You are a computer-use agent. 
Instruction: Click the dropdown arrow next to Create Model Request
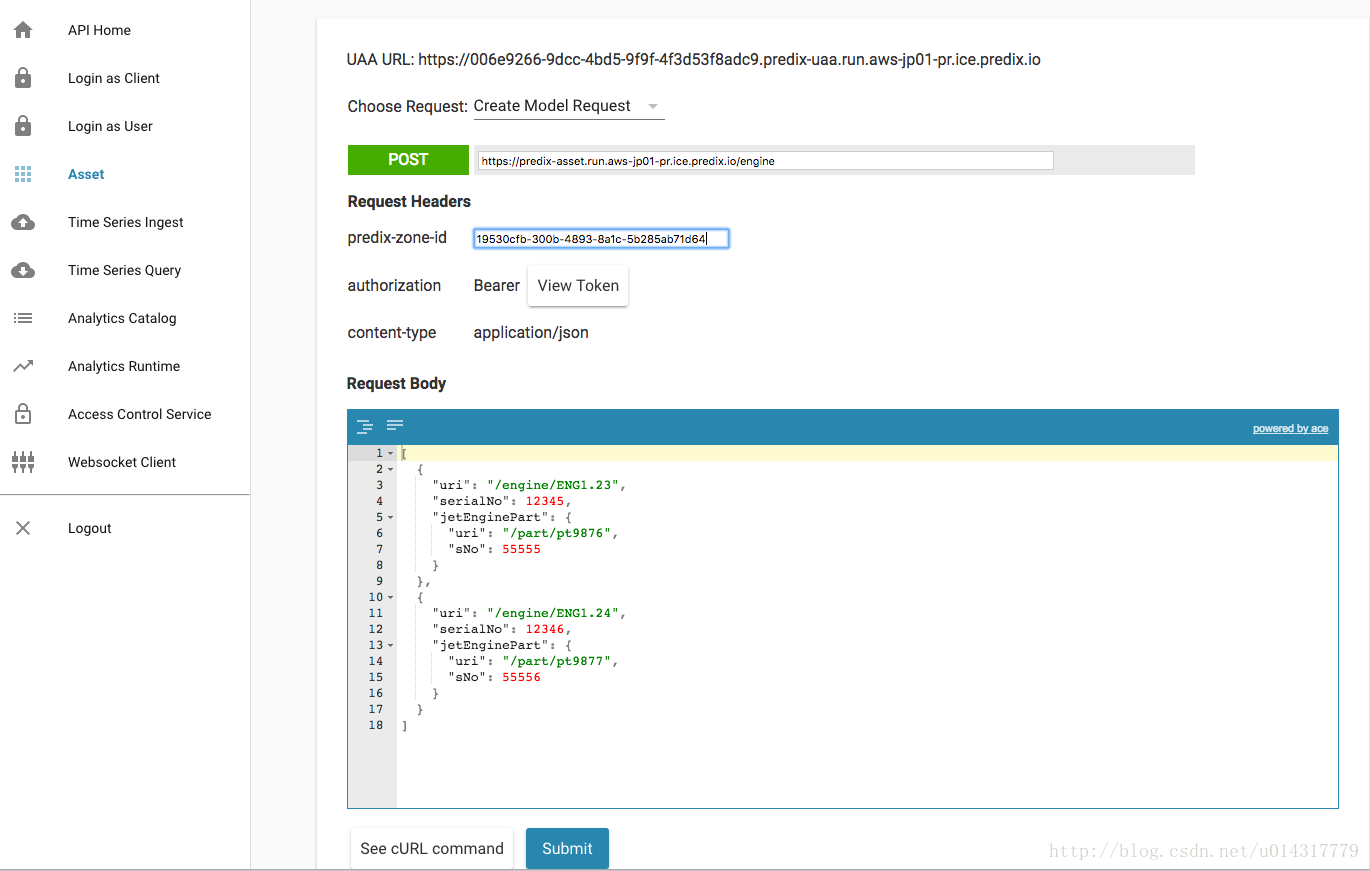(653, 106)
